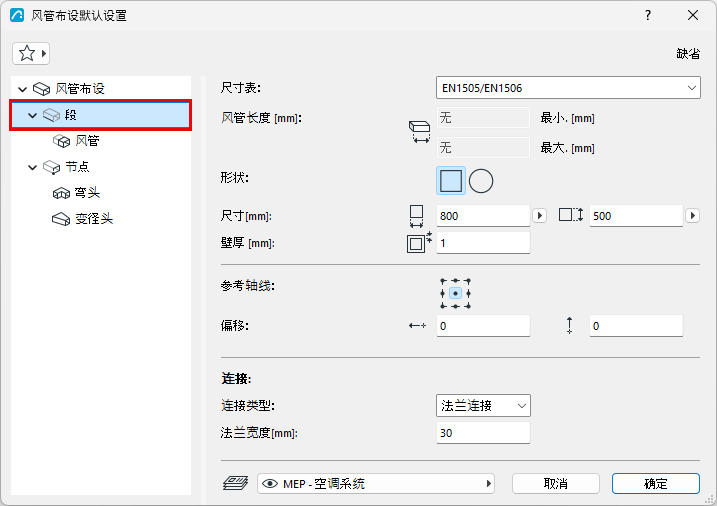This screenshot has height=506, width=717.
Task: Click the horizontal offset arrow icon
Action: (417, 325)
